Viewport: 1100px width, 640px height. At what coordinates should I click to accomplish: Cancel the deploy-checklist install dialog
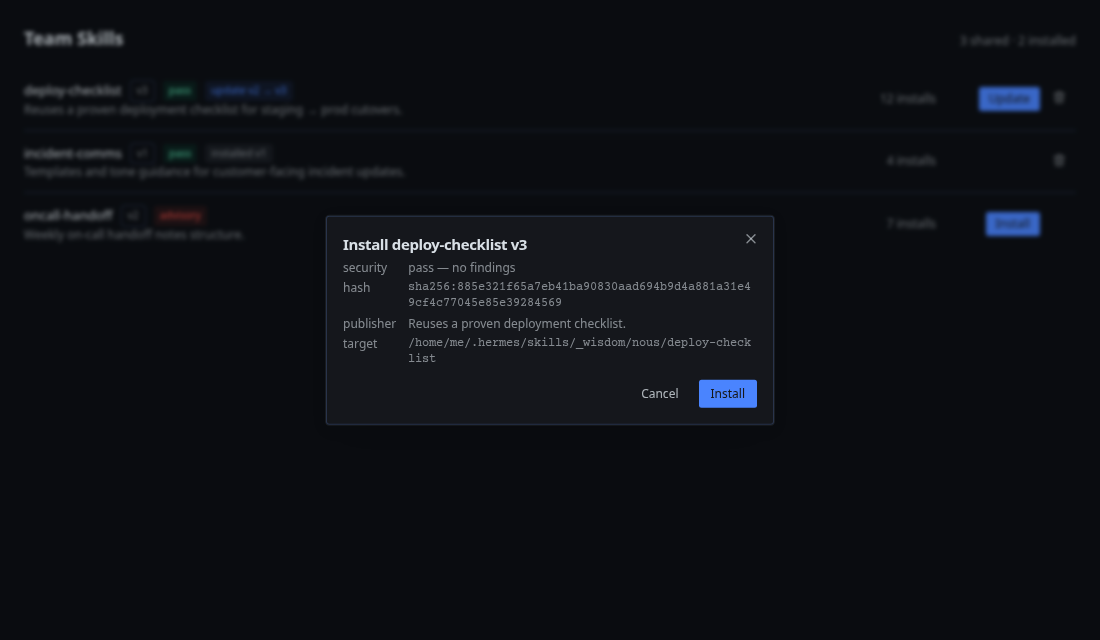pos(659,394)
